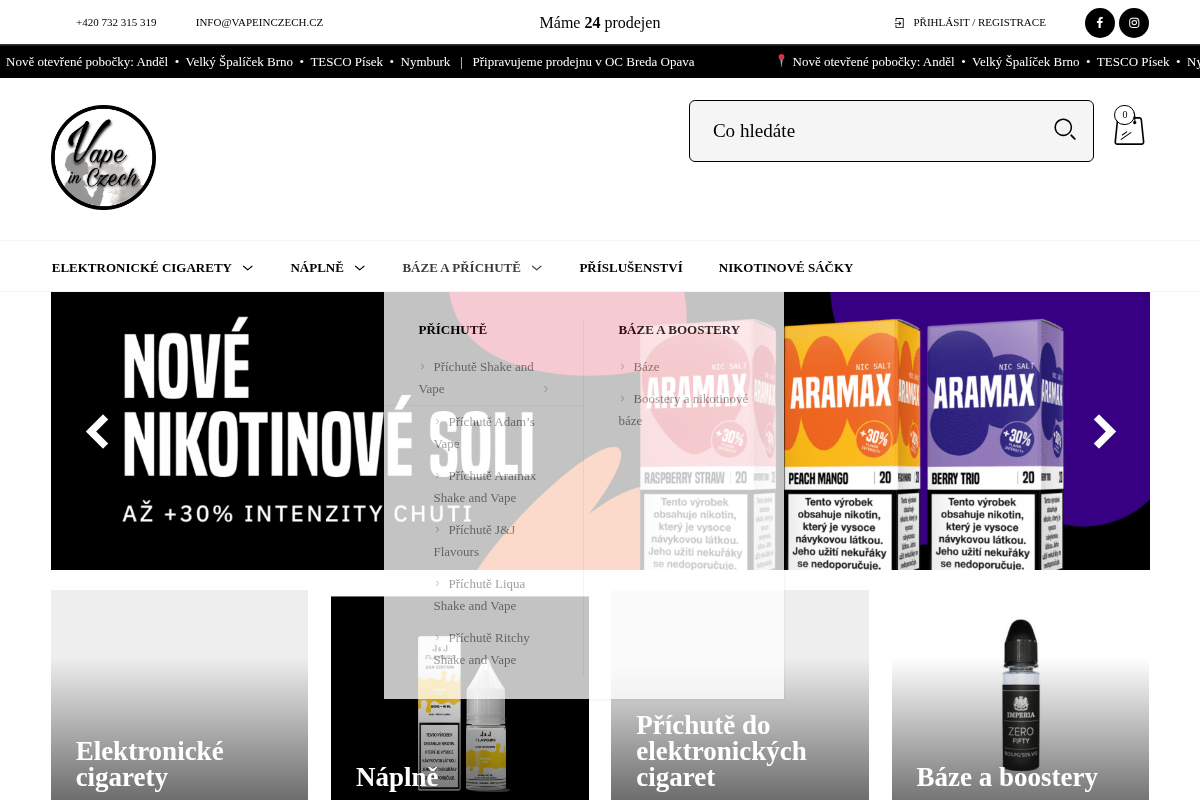This screenshot has width=1200, height=800.
Task: Open the shopping cart icon
Action: (1128, 127)
